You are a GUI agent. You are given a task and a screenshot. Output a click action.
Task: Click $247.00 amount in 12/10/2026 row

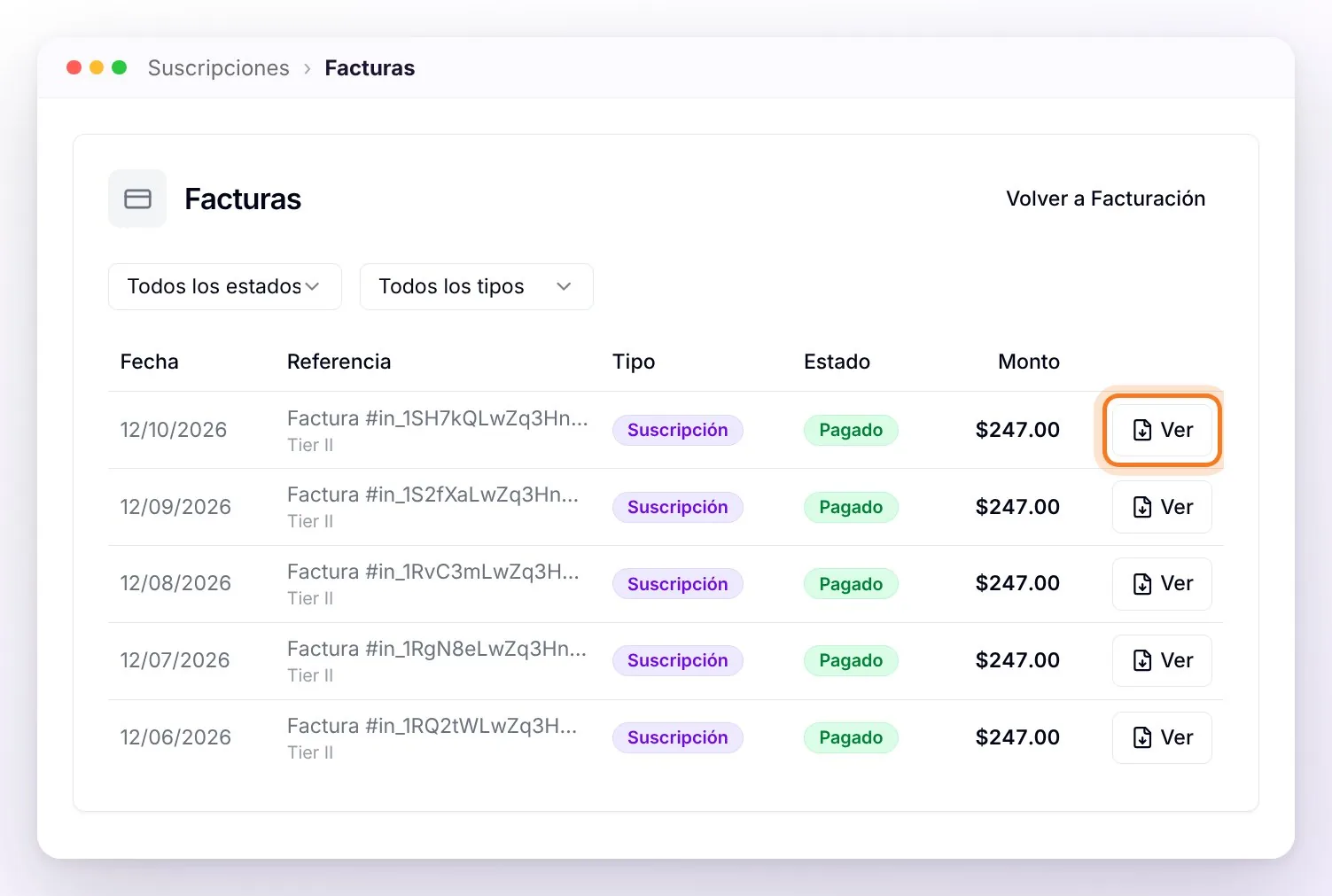(1017, 430)
